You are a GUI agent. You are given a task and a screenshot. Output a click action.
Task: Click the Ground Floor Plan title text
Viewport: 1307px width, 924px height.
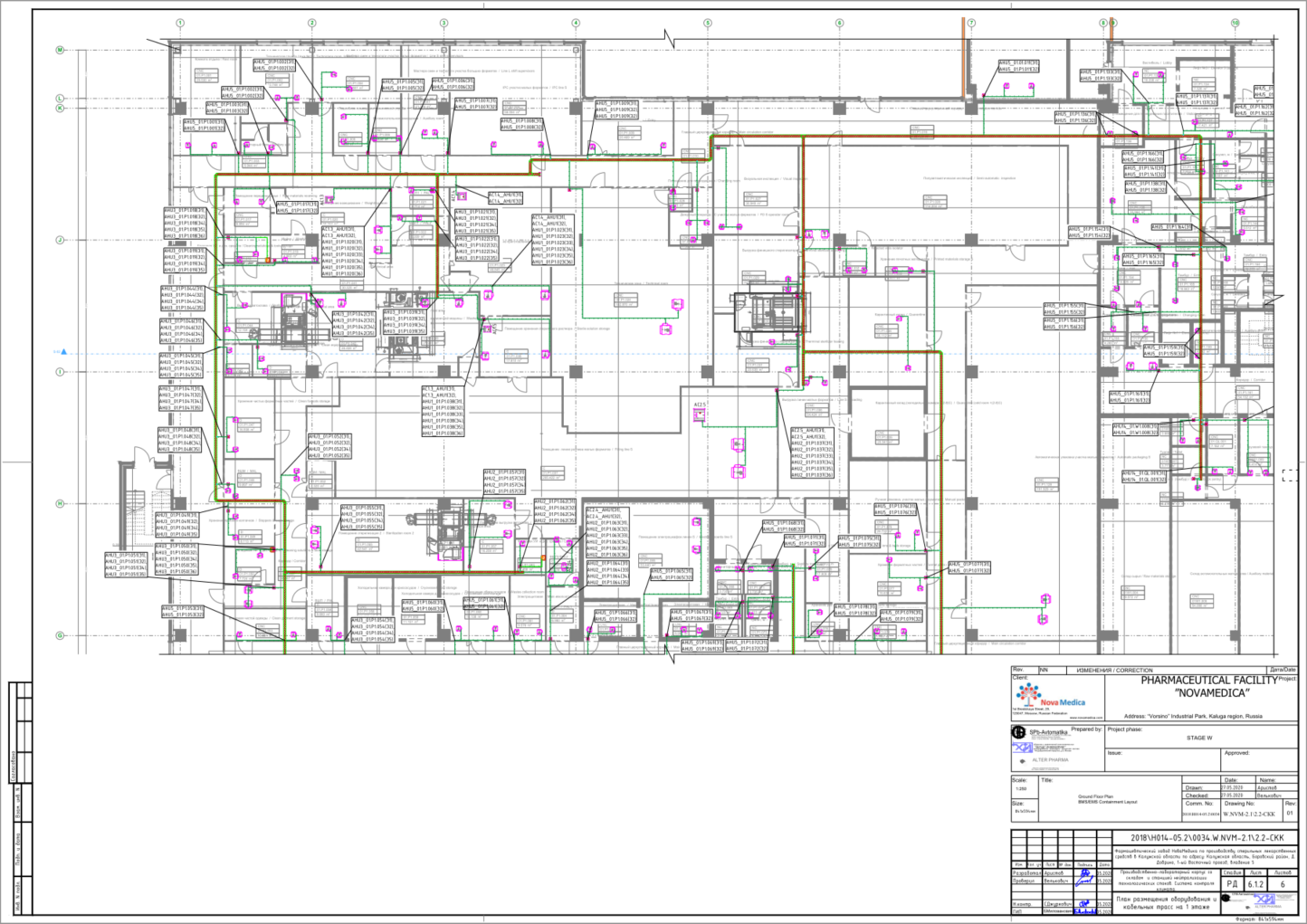coord(1097,796)
